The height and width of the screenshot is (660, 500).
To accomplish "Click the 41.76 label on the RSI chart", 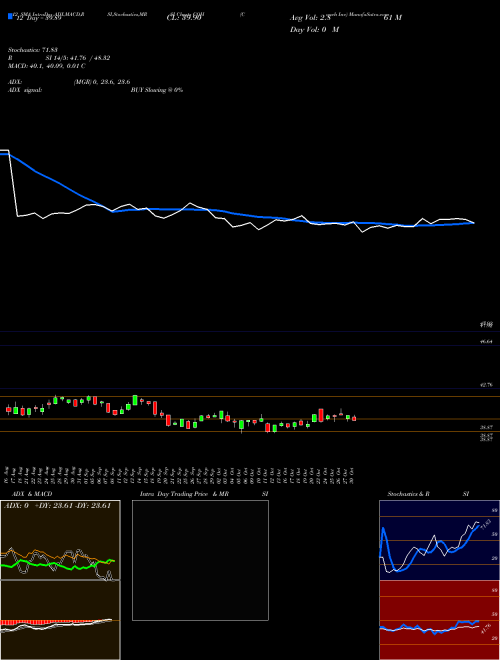I will point(486,629).
